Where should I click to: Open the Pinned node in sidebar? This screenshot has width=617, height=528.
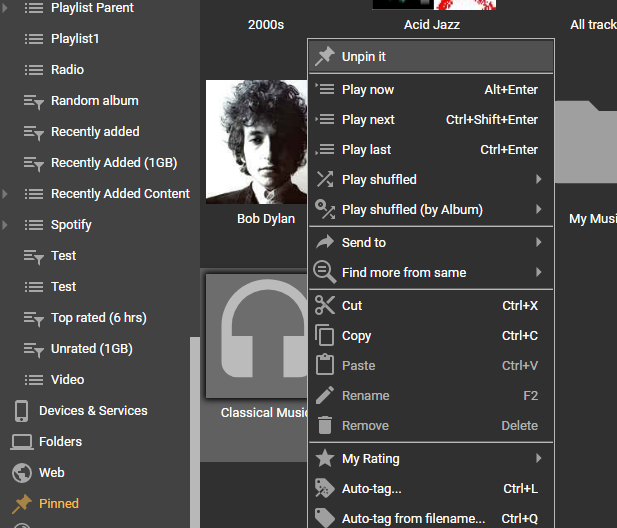[x=58, y=504]
